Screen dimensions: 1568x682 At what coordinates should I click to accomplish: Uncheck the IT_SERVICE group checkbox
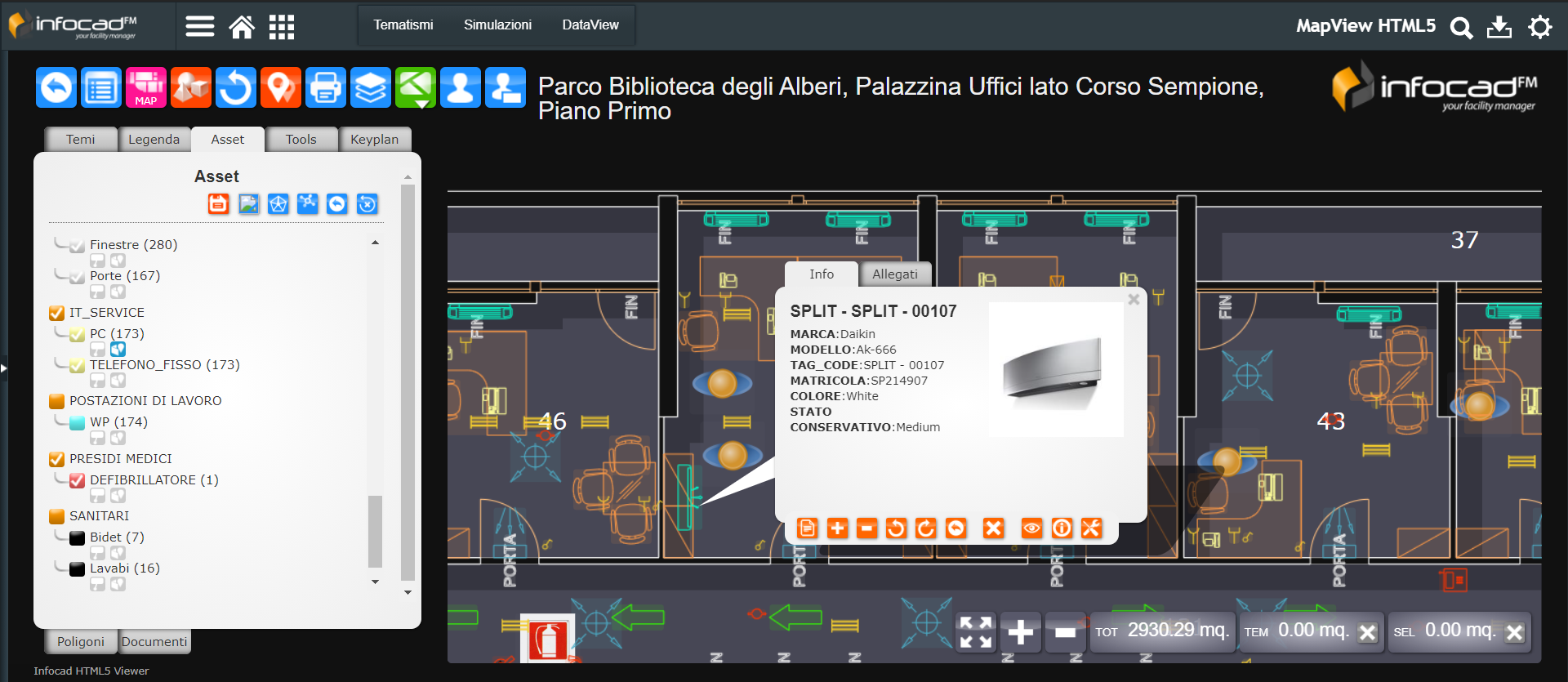pos(56,313)
